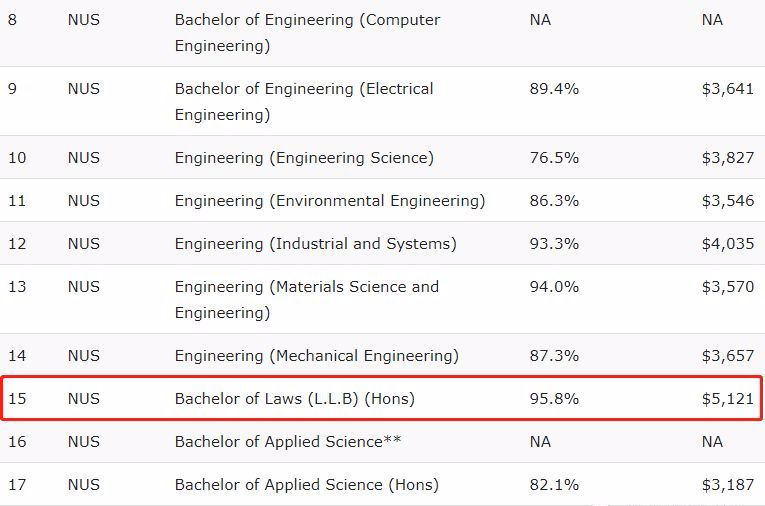This screenshot has height=506, width=765.
Task: Click the $4,035 salary value
Action: [727, 243]
